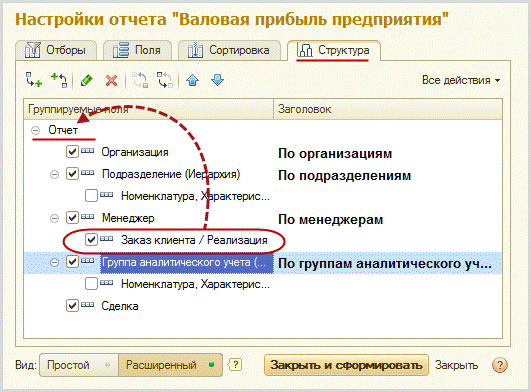Uncheck the Подразделение (Иерархия) checkbox
This screenshot has width=531, height=392.
pos(72,173)
